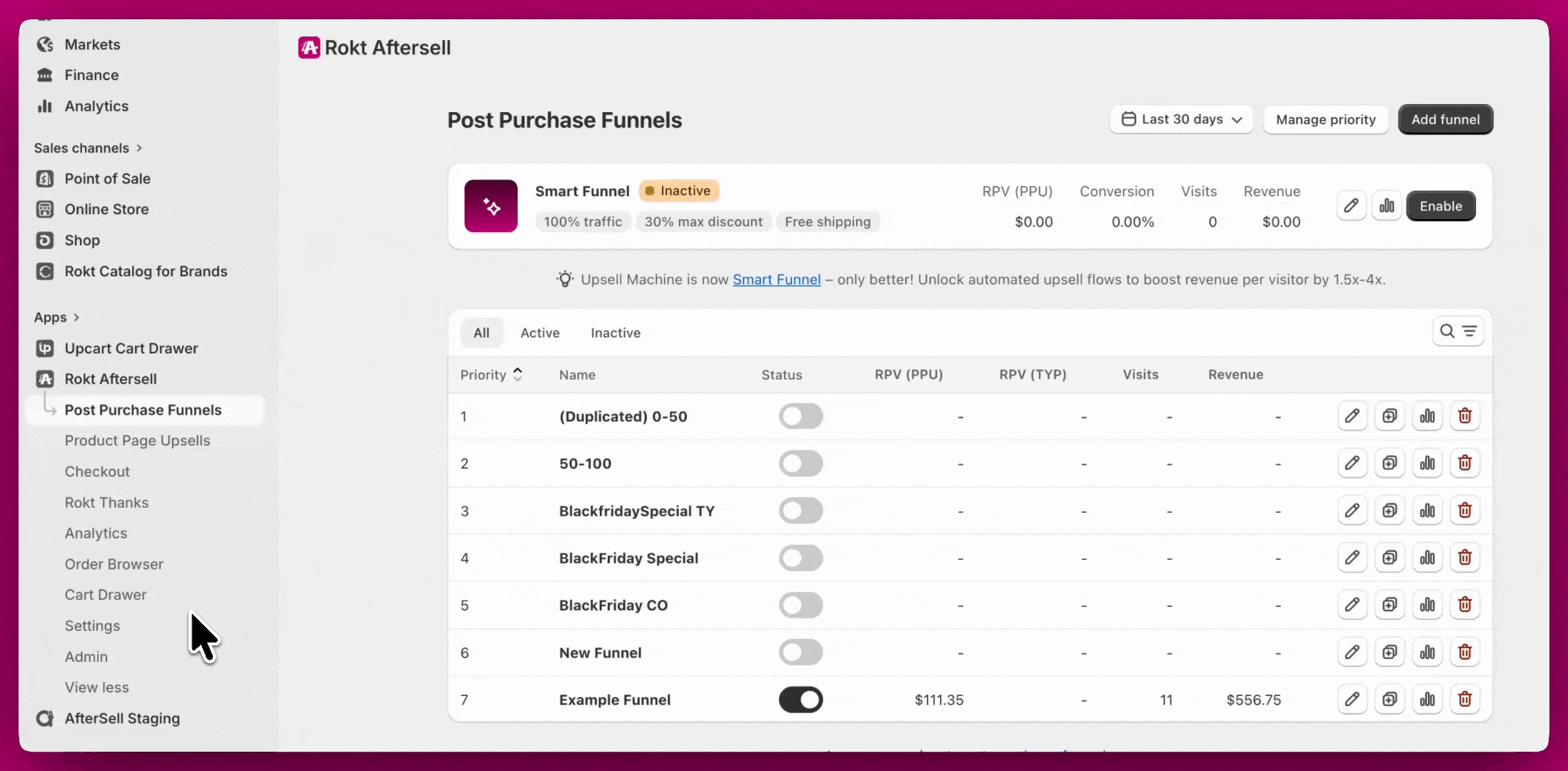Screen dimensions: 1568x771
Task: Open the BlackFriday CO funnel name
Action: (x=613, y=605)
